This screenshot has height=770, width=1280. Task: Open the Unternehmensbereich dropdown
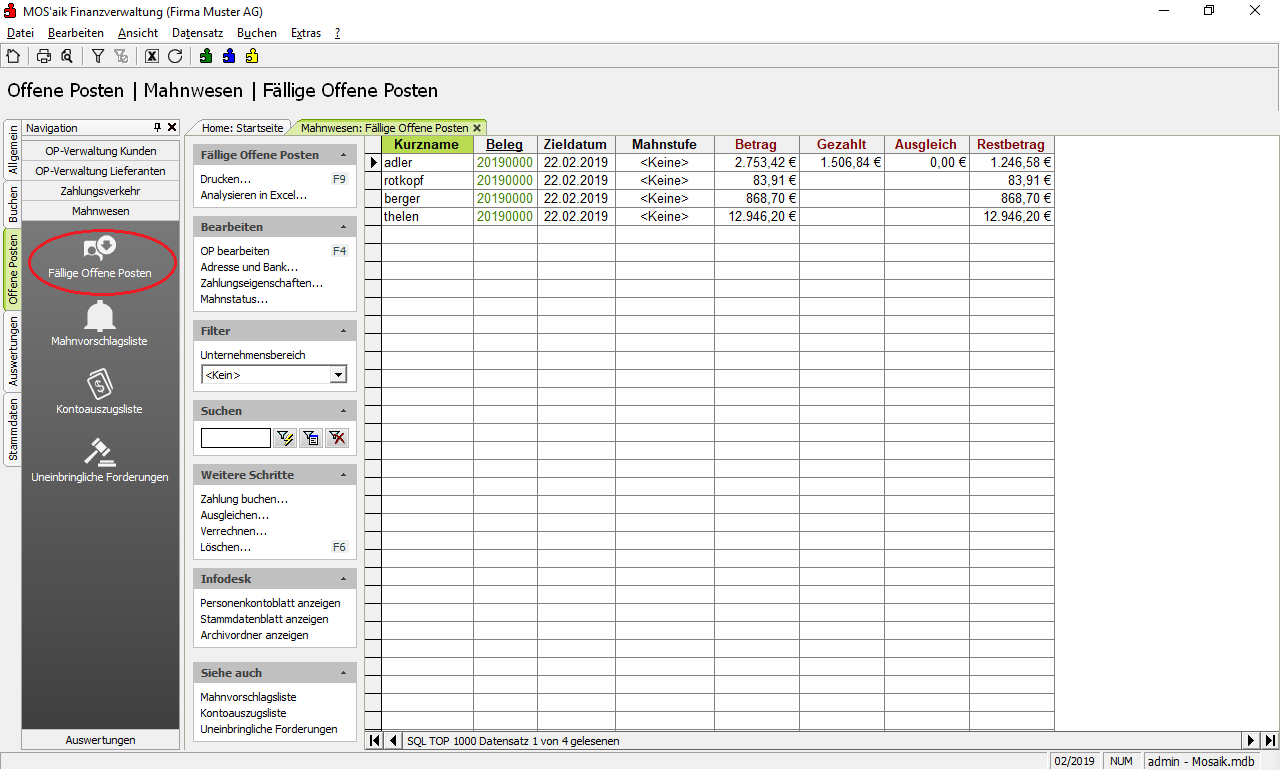[338, 375]
